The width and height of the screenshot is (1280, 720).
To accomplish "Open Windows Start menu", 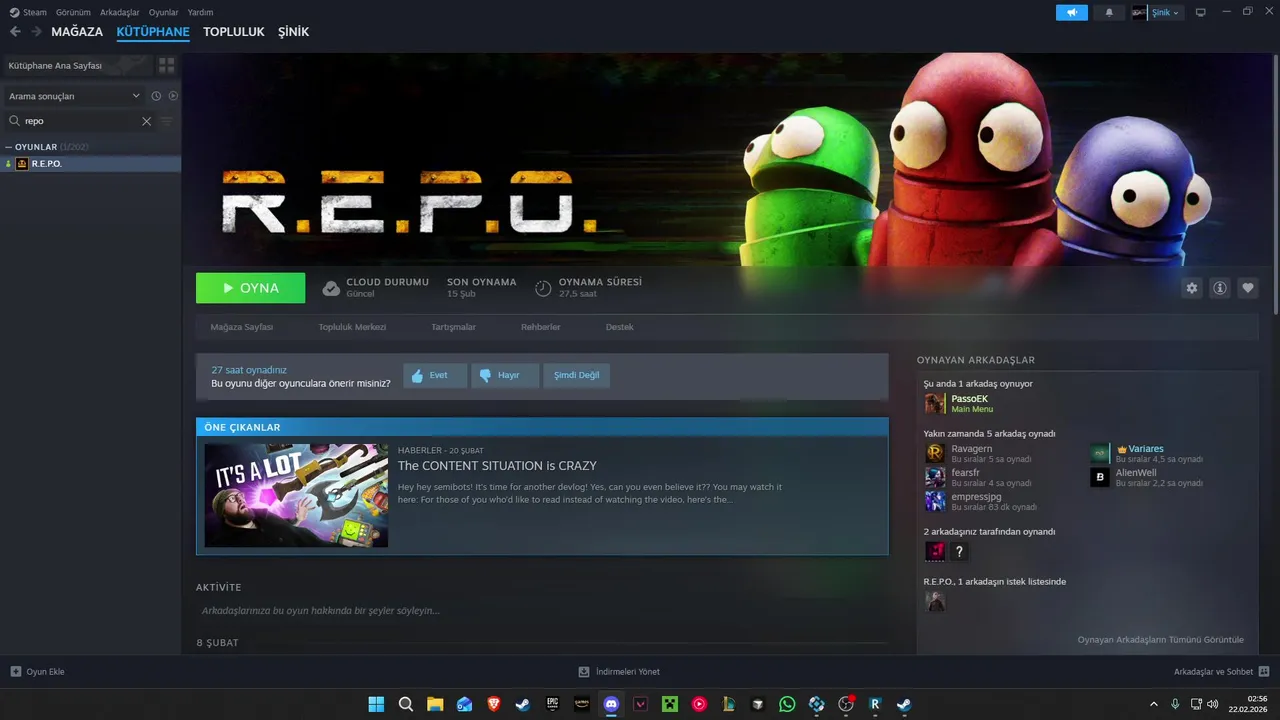I will coord(376,704).
